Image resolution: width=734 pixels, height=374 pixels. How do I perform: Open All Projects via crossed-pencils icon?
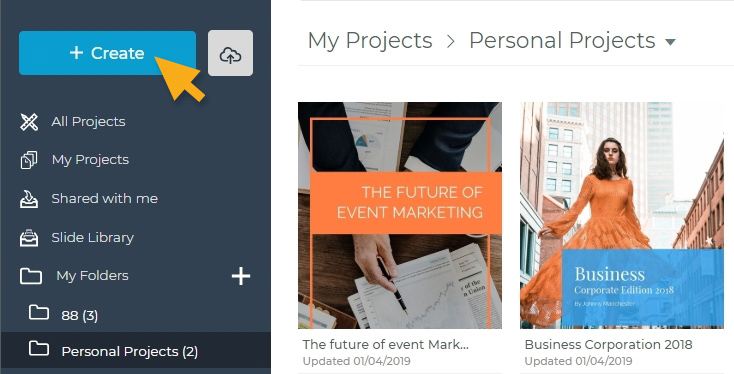tap(29, 122)
